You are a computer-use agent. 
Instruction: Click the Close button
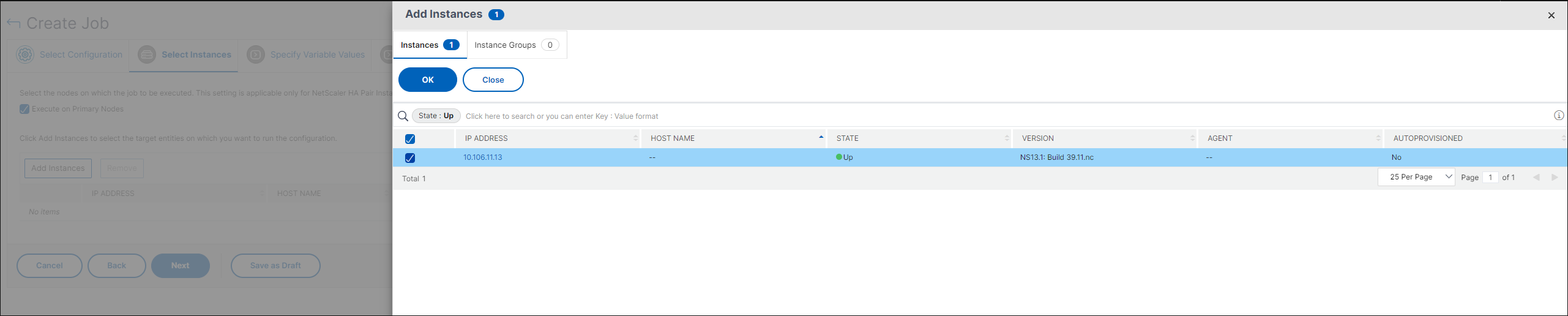(x=493, y=80)
